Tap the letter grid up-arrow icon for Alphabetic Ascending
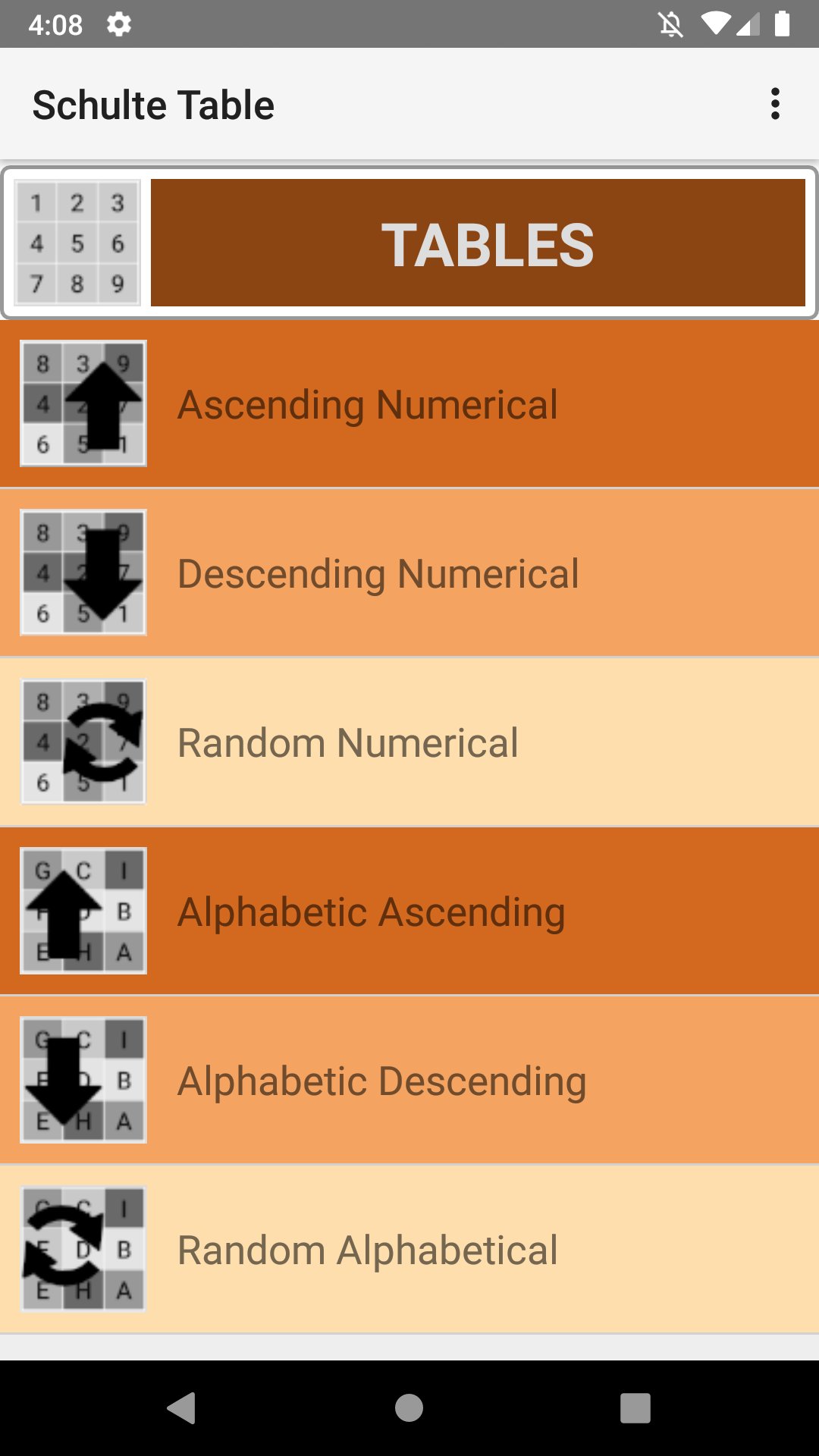The height and width of the screenshot is (1456, 819). (x=83, y=910)
